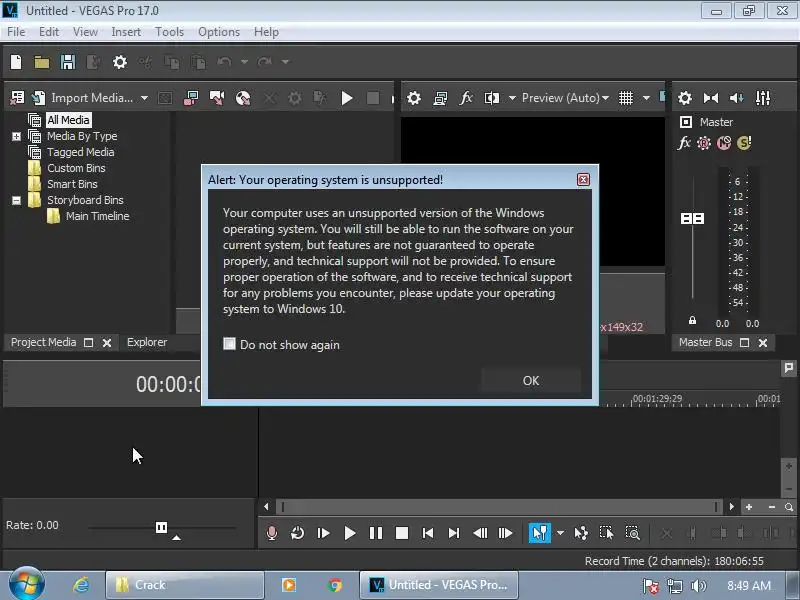
Task: Select the Tagged Media item
Action: click(81, 152)
